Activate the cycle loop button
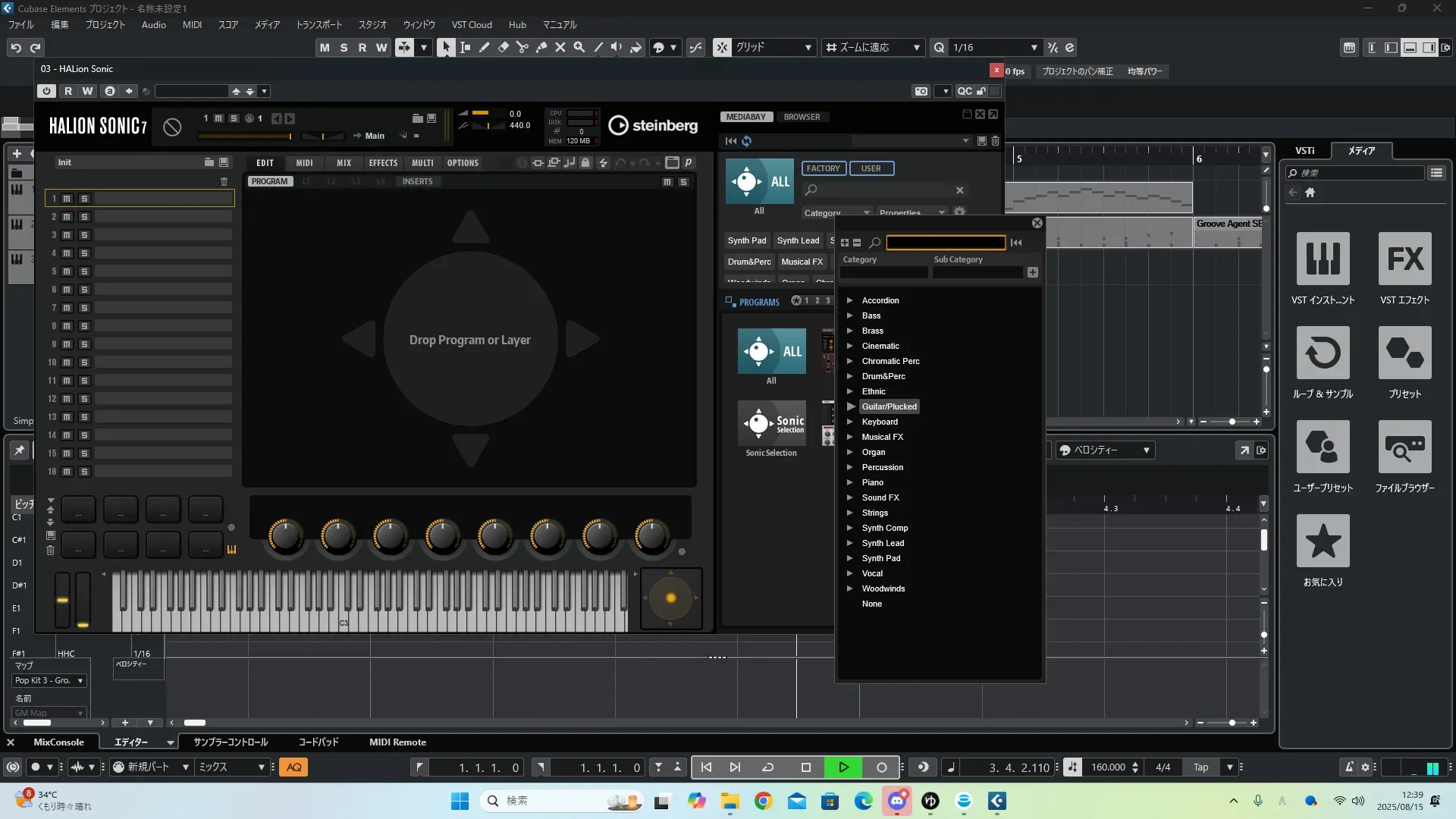The height and width of the screenshot is (819, 1456). tap(767, 767)
